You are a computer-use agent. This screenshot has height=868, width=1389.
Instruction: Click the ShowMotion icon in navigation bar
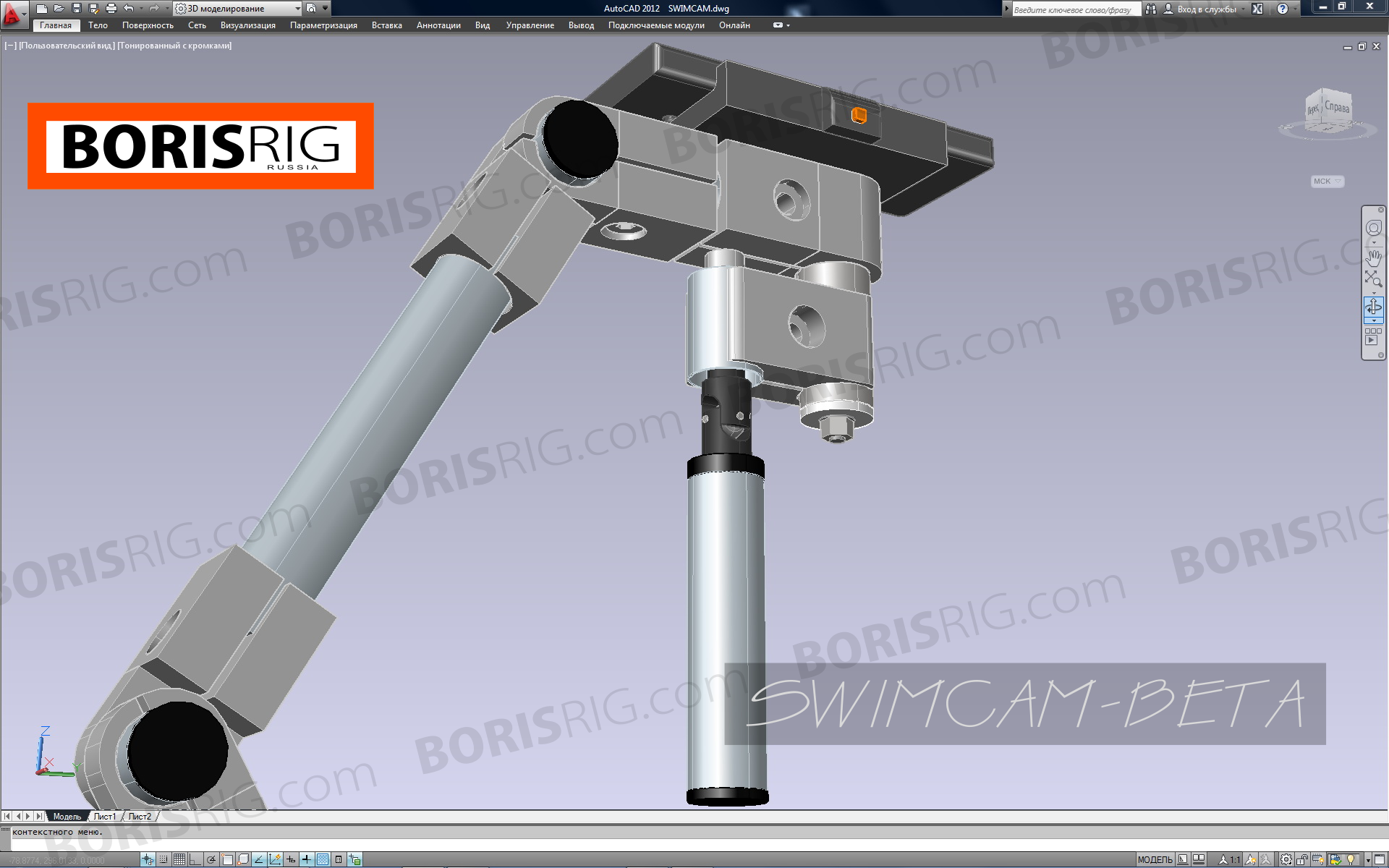[x=1373, y=336]
